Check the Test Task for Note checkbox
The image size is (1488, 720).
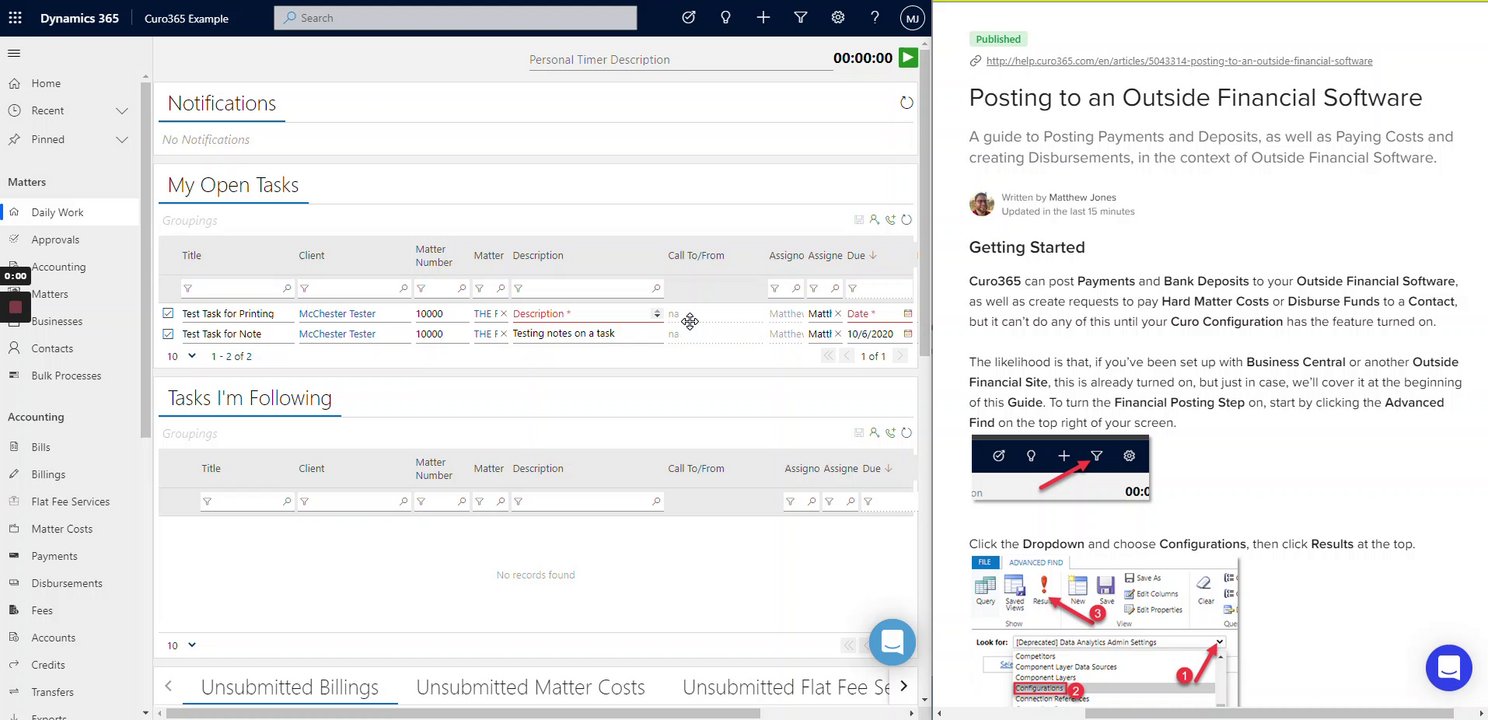click(x=168, y=334)
